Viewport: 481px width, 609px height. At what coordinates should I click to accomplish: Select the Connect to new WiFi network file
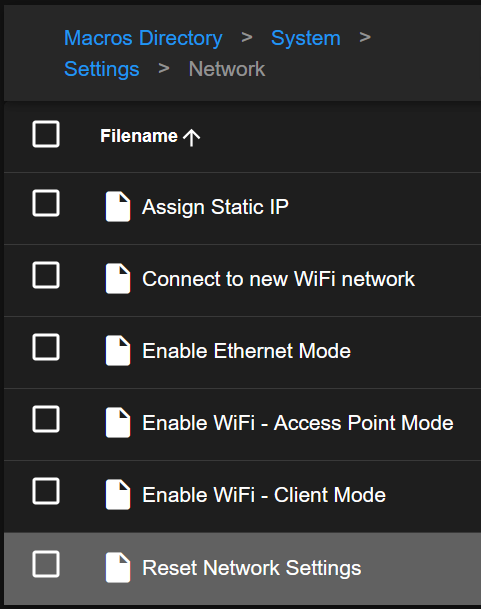278,279
